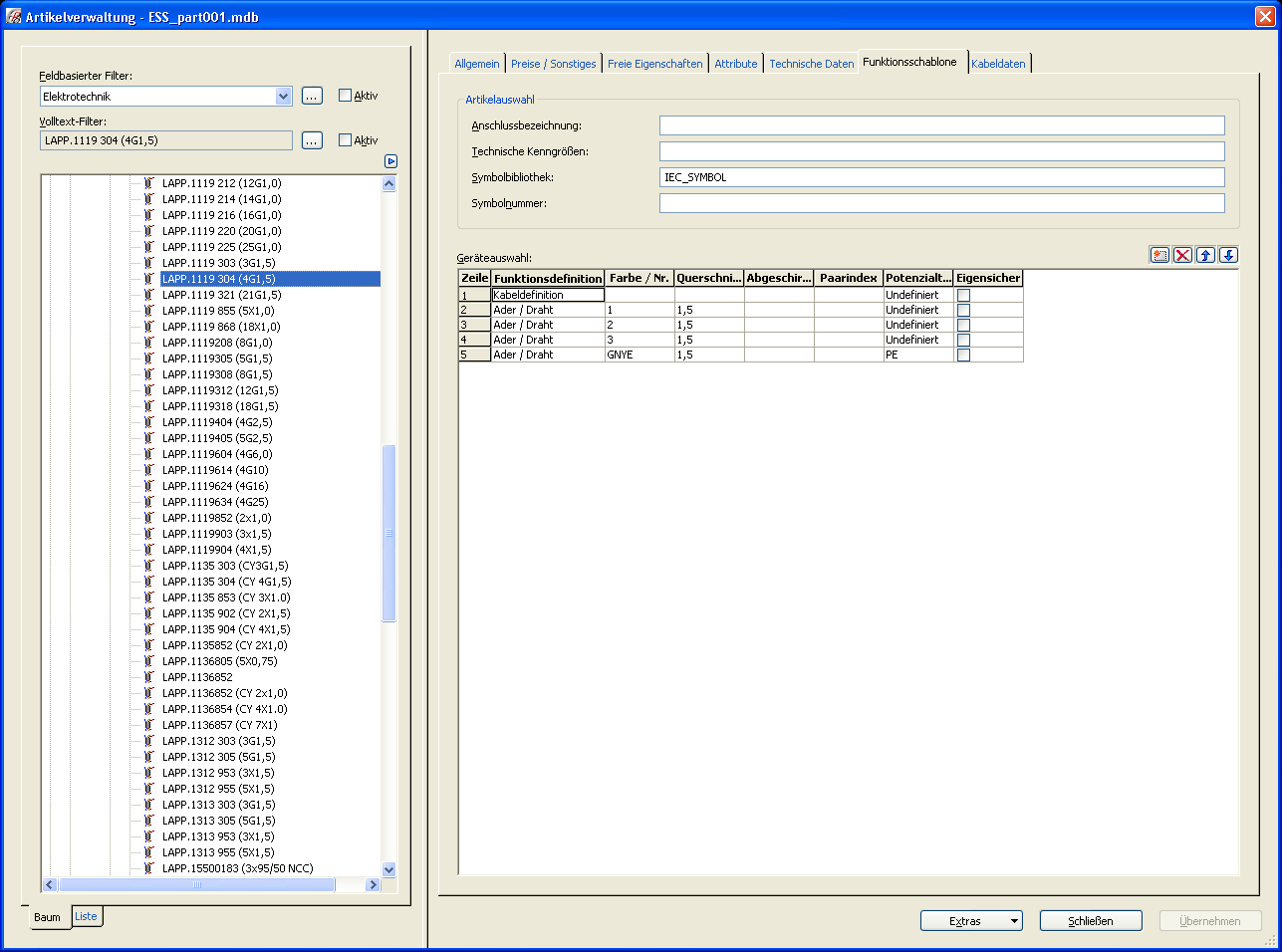Click the cable icon beside LAPP.1136852 (CY 2x1,0)

click(x=149, y=693)
